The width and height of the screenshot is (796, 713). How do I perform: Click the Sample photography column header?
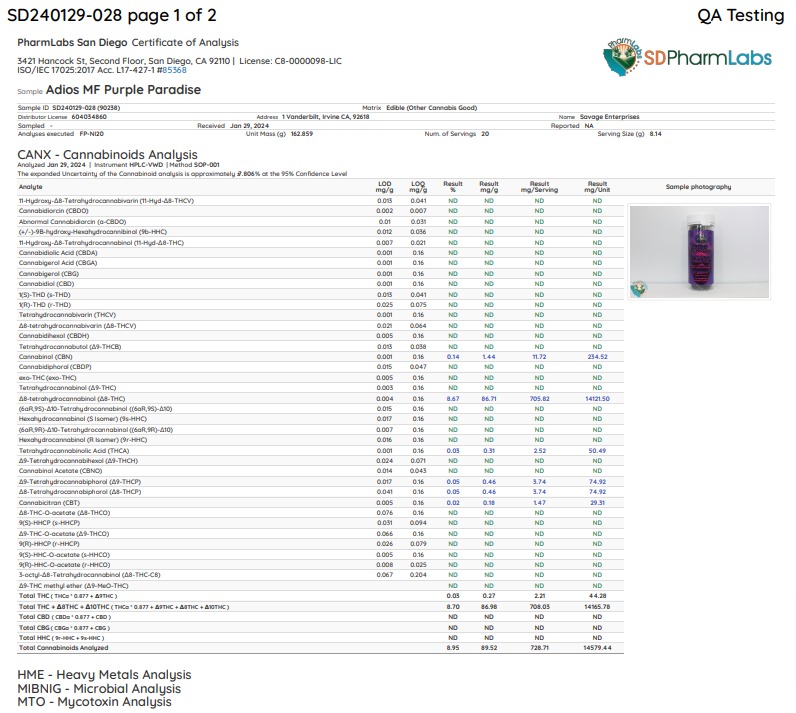698,187
